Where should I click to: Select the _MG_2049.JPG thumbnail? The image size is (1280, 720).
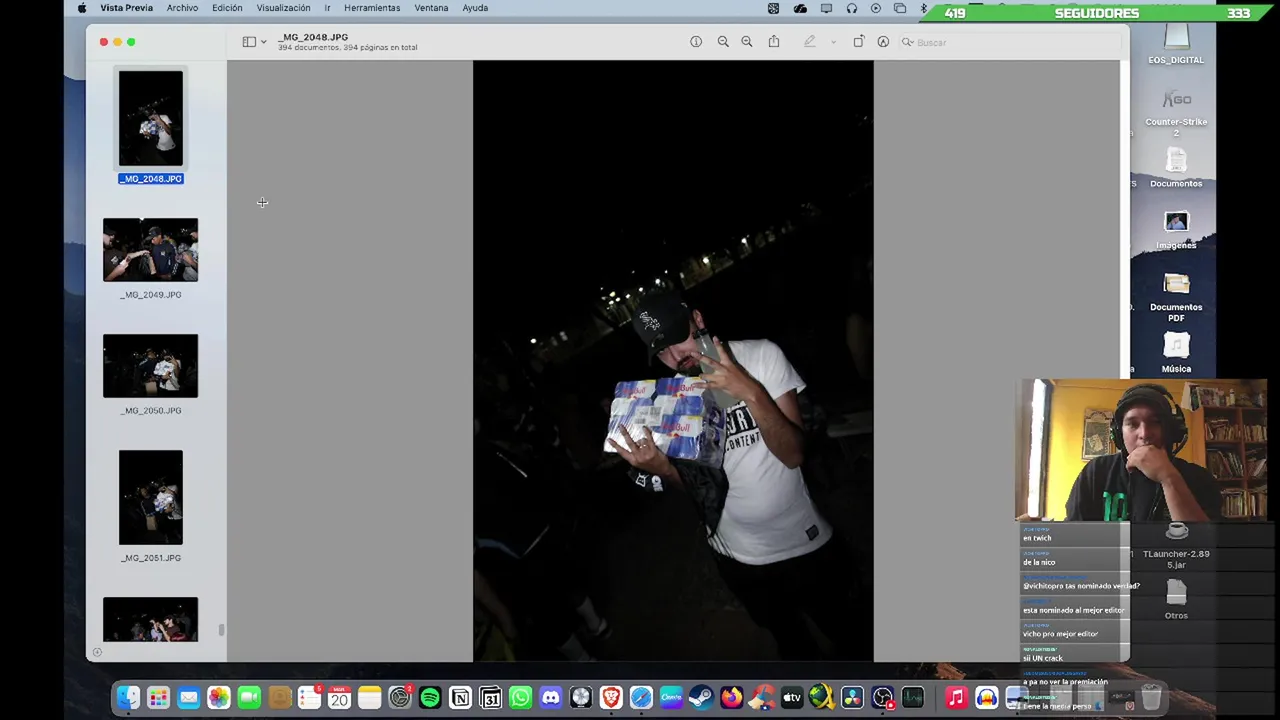[x=150, y=250]
